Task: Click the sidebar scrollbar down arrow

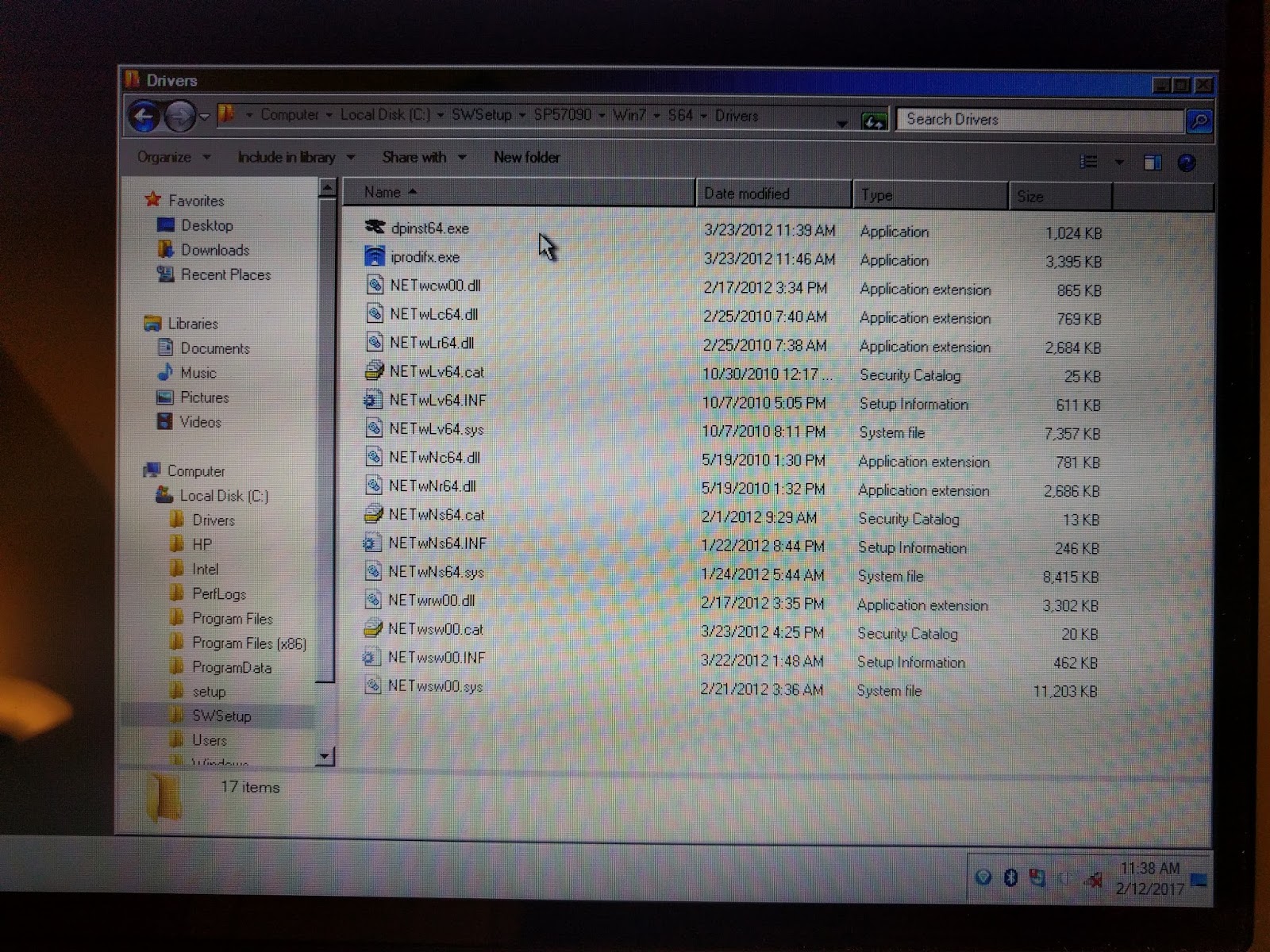Action: (x=325, y=756)
